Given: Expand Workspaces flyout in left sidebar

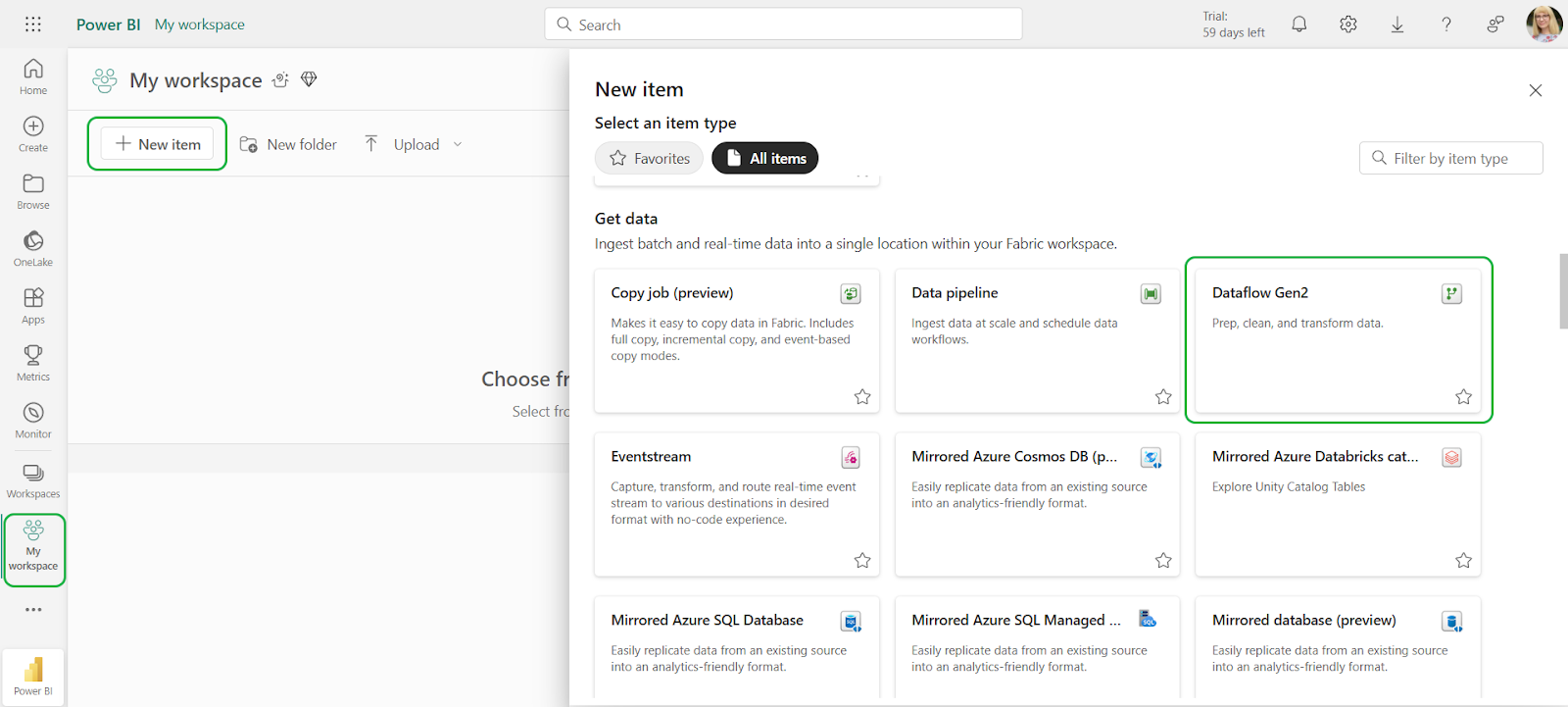Looking at the screenshot, I should [x=33, y=480].
